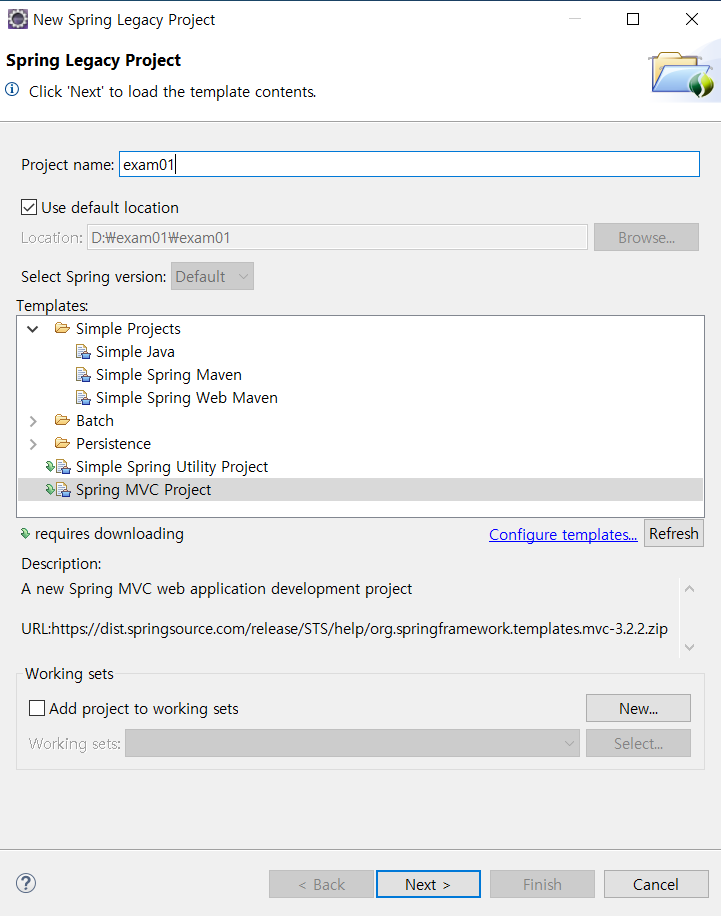Click the Simple Spring Web Maven icon

coord(83,398)
